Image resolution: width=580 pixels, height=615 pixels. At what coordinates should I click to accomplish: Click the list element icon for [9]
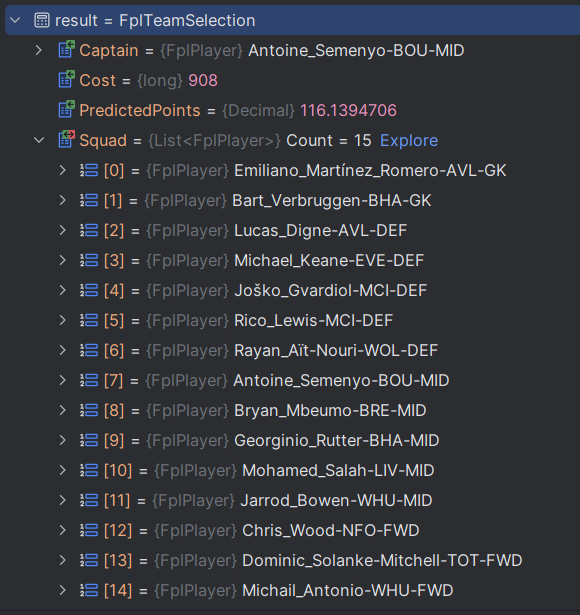(89, 440)
